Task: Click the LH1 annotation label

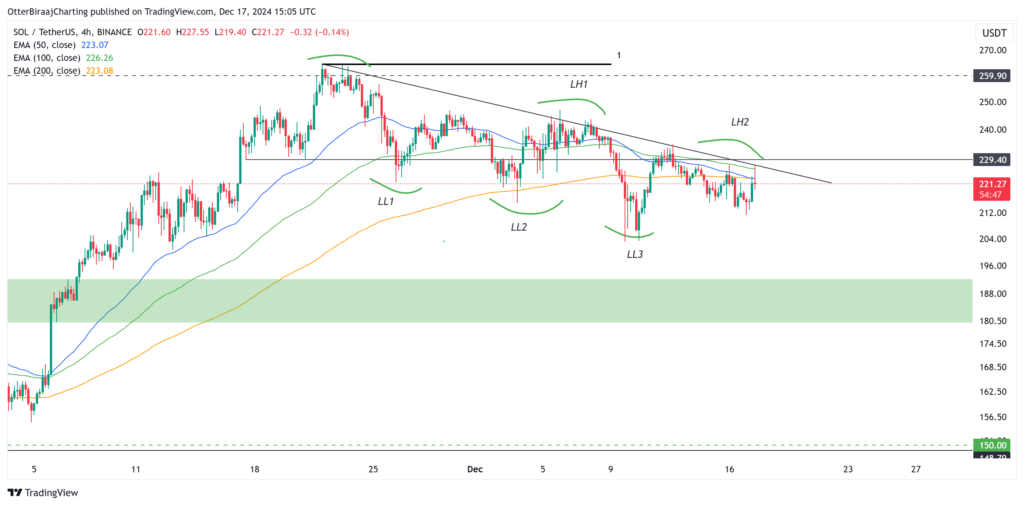Action: pos(579,85)
